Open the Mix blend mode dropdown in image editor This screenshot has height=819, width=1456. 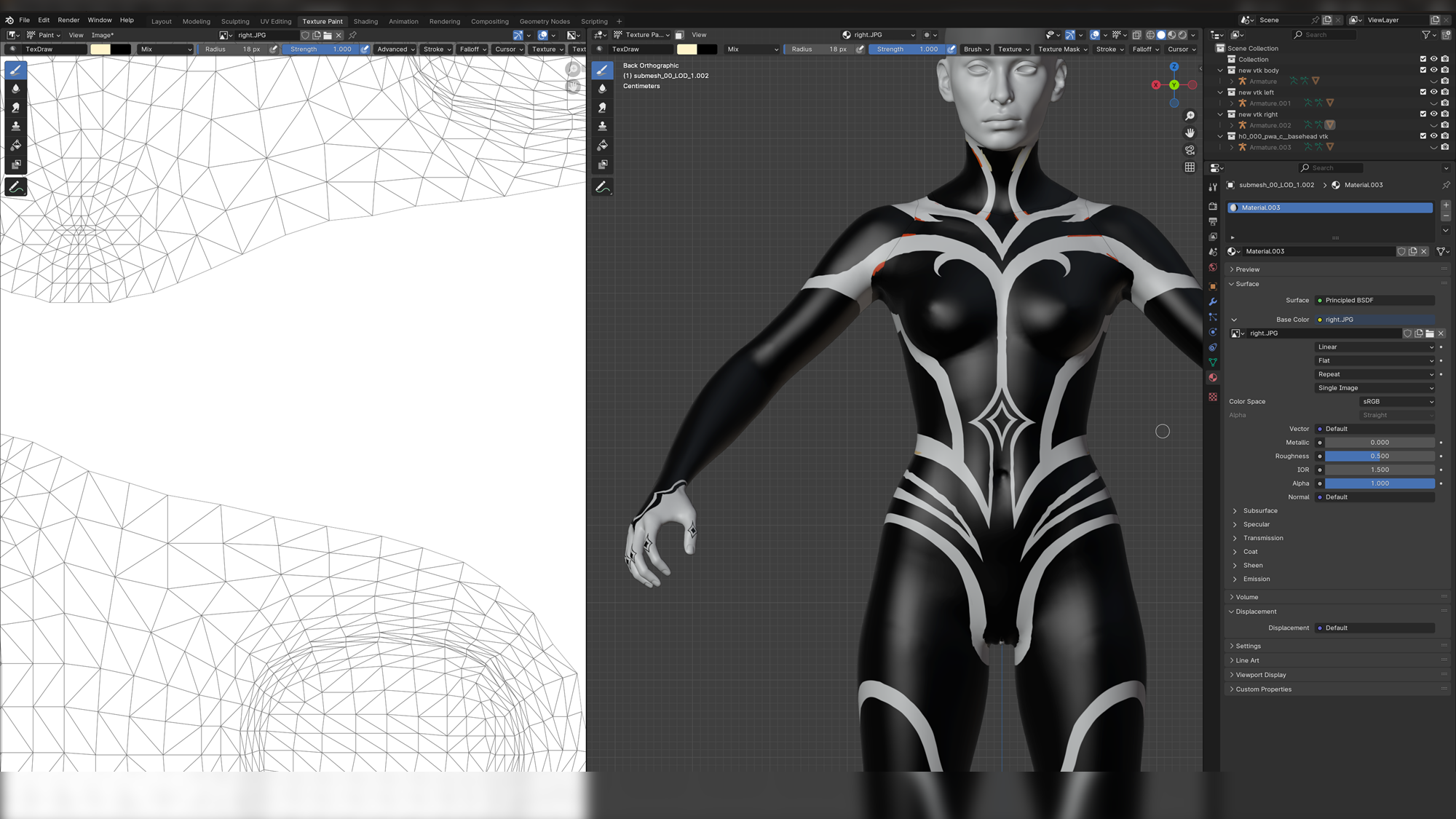point(166,50)
